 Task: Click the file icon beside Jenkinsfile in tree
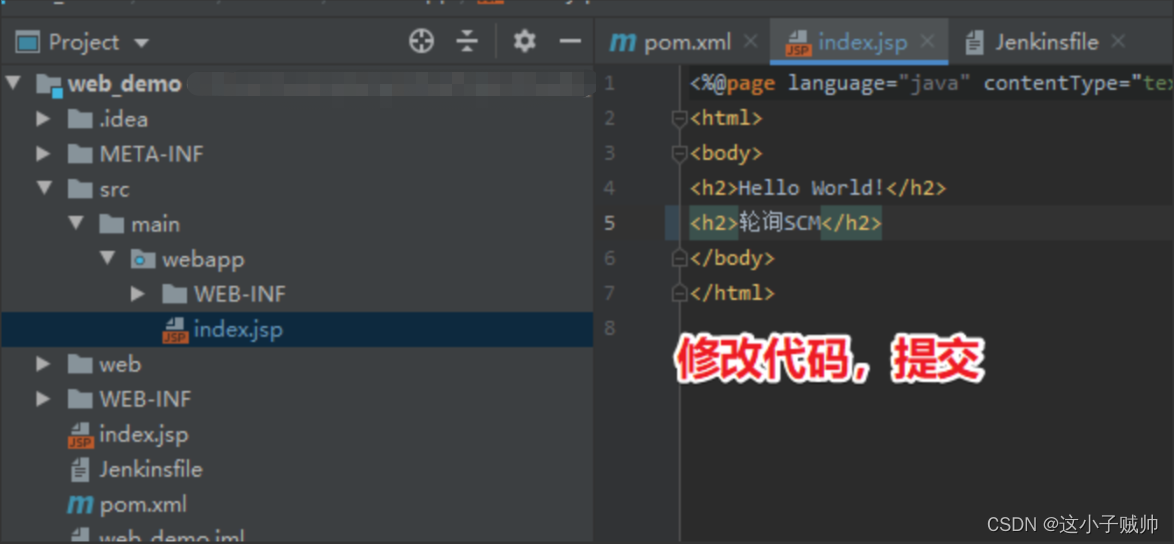79,470
